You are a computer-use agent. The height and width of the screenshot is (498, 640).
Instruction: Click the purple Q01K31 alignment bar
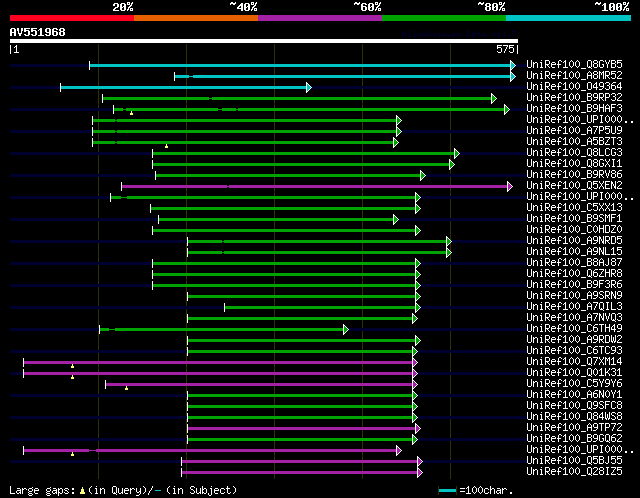click(x=218, y=374)
